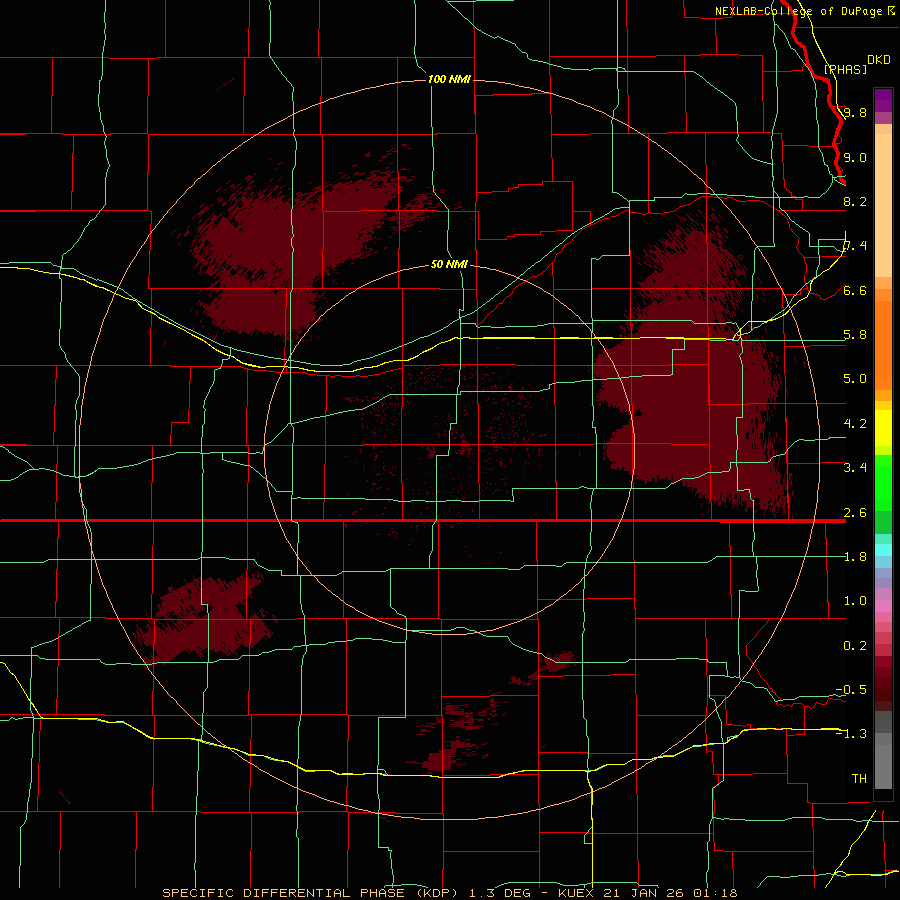The image size is (900, 900).
Task: Select the -1.3 legend value
Action: click(851, 734)
